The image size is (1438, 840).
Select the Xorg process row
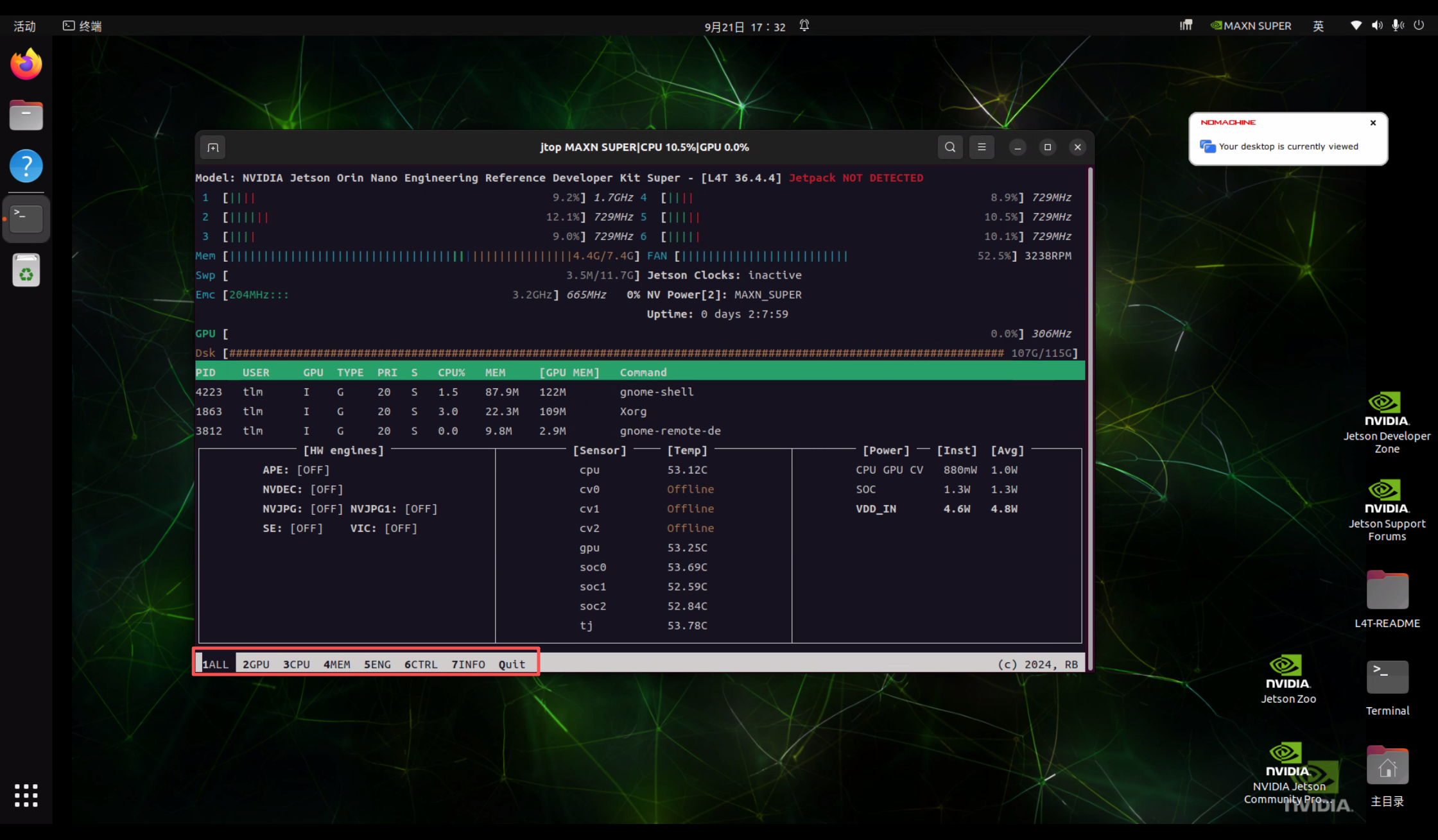tap(640, 411)
